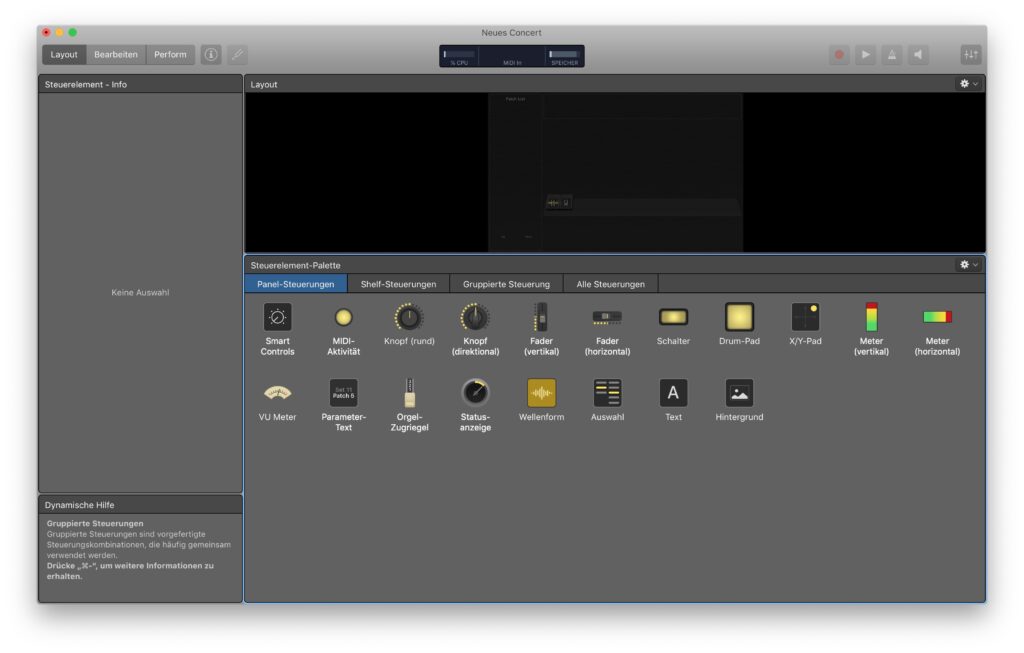Mute audio with the speaker icon
This screenshot has width=1024, height=653.
(918, 55)
